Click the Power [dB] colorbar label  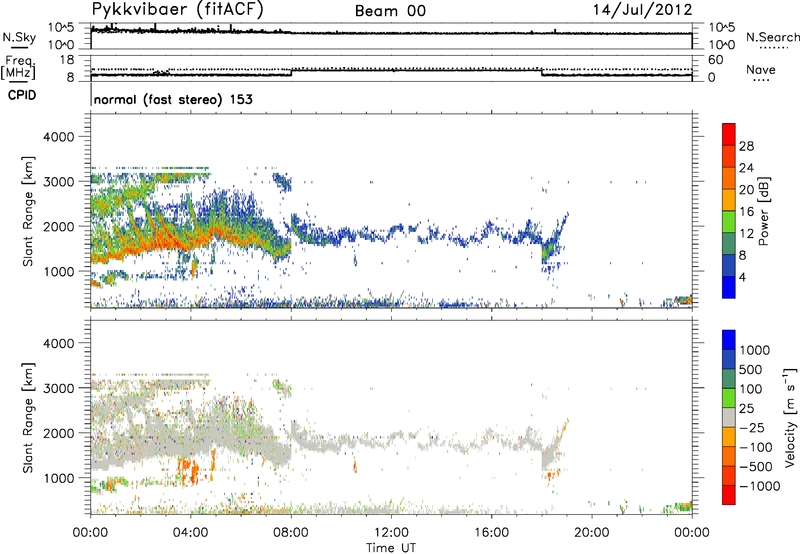pos(764,211)
